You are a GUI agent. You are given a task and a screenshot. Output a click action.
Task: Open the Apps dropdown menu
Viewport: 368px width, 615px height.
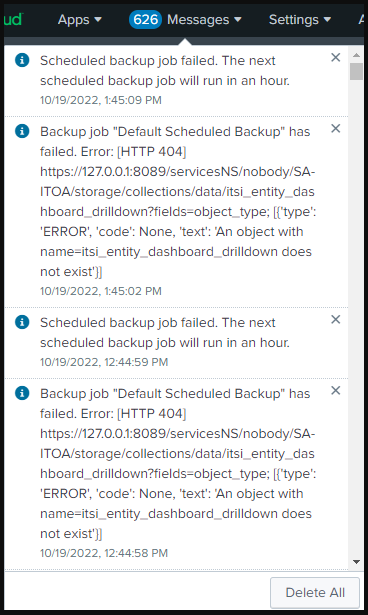point(80,20)
